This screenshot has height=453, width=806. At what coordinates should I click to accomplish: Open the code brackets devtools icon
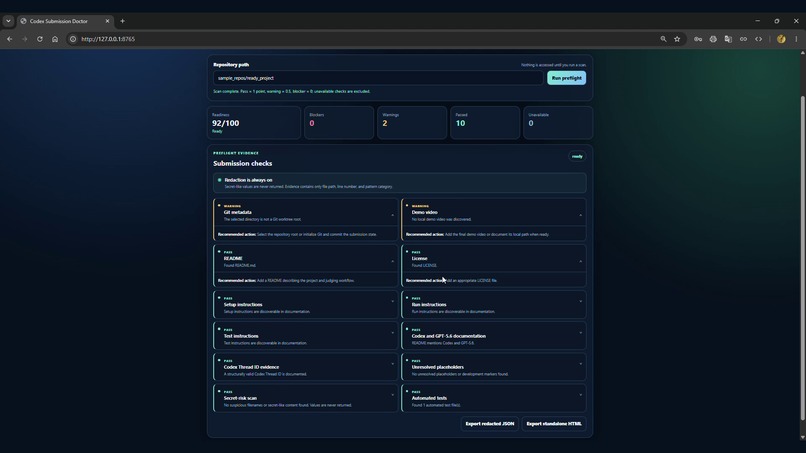[x=758, y=39]
